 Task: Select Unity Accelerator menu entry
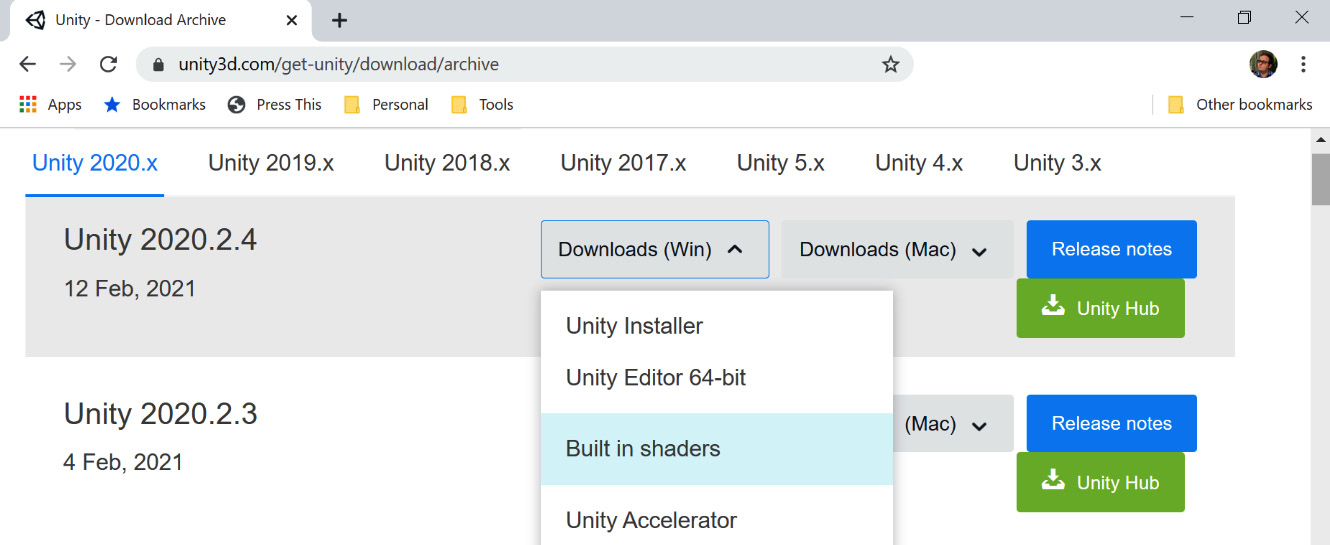pyautogui.click(x=716, y=520)
